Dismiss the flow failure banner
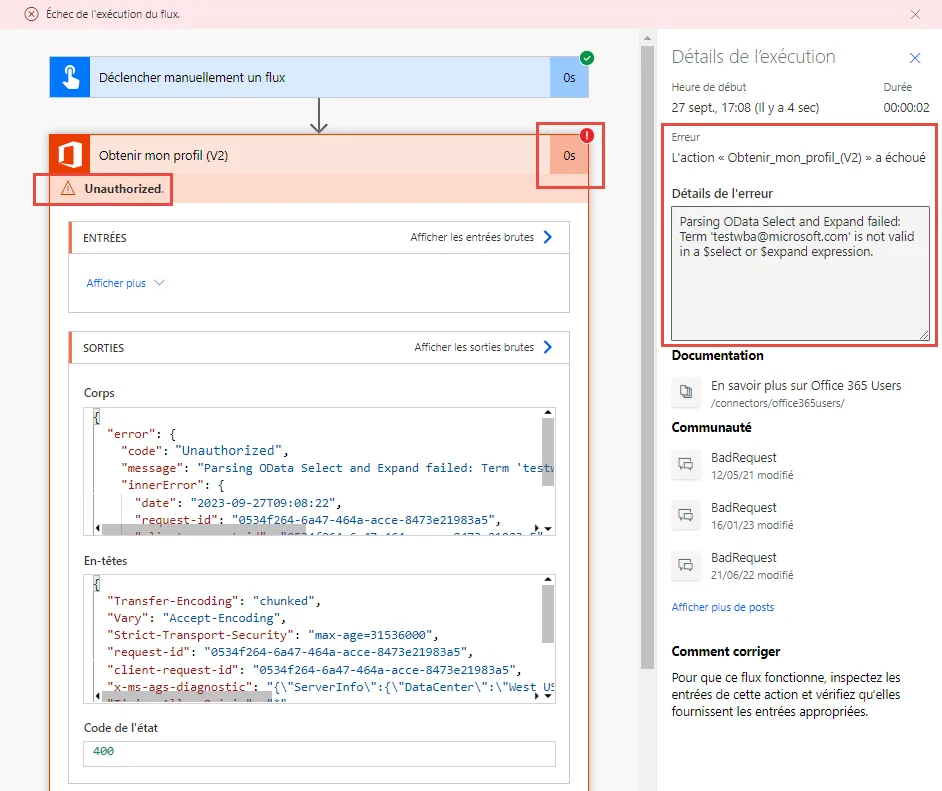942x791 pixels. (x=915, y=14)
